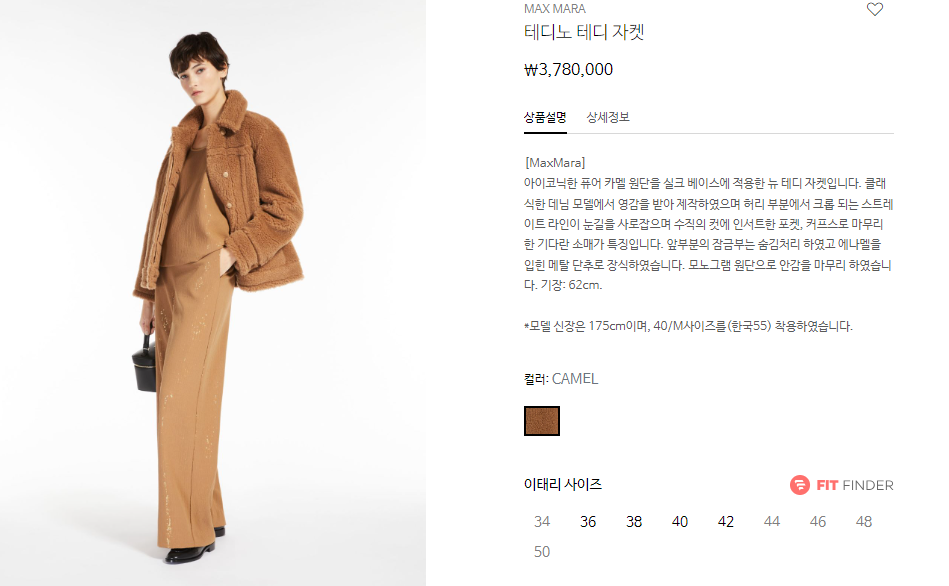
Task: Pick size 48 option
Action: (864, 521)
